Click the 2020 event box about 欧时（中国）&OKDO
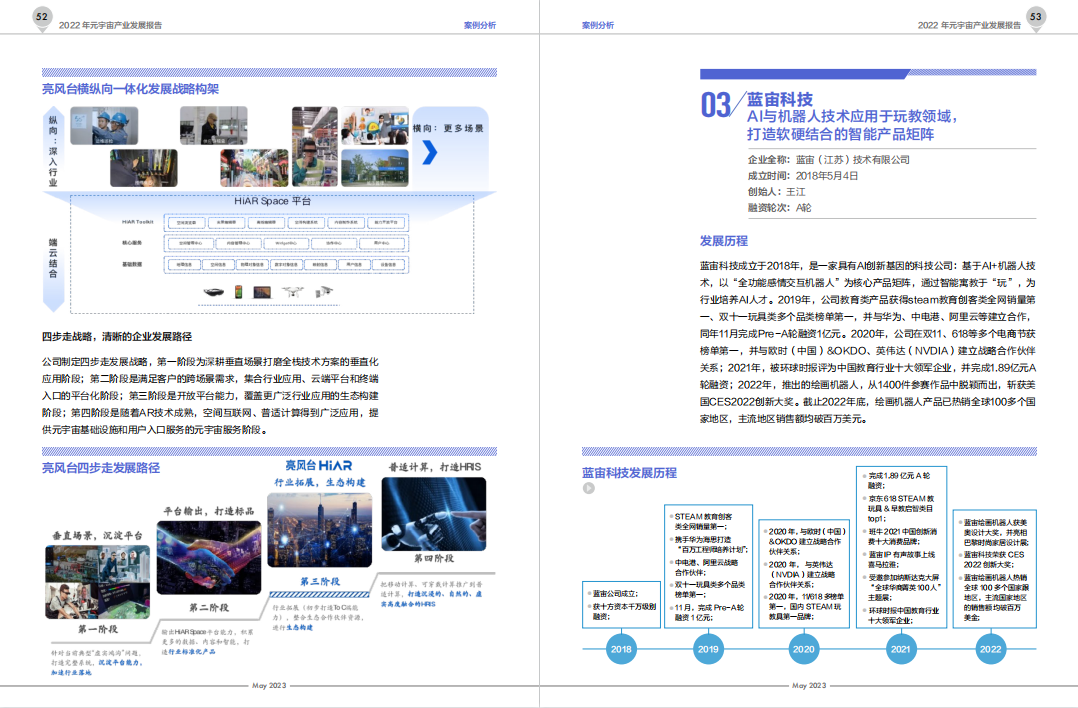 pyautogui.click(x=804, y=574)
